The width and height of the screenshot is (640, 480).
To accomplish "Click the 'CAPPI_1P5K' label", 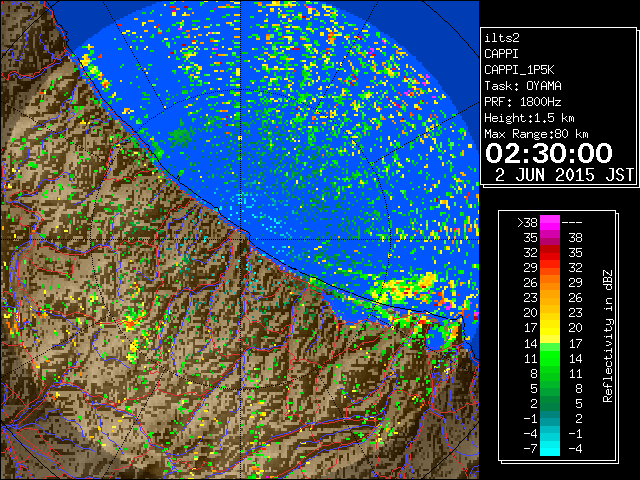I will click(519, 70).
